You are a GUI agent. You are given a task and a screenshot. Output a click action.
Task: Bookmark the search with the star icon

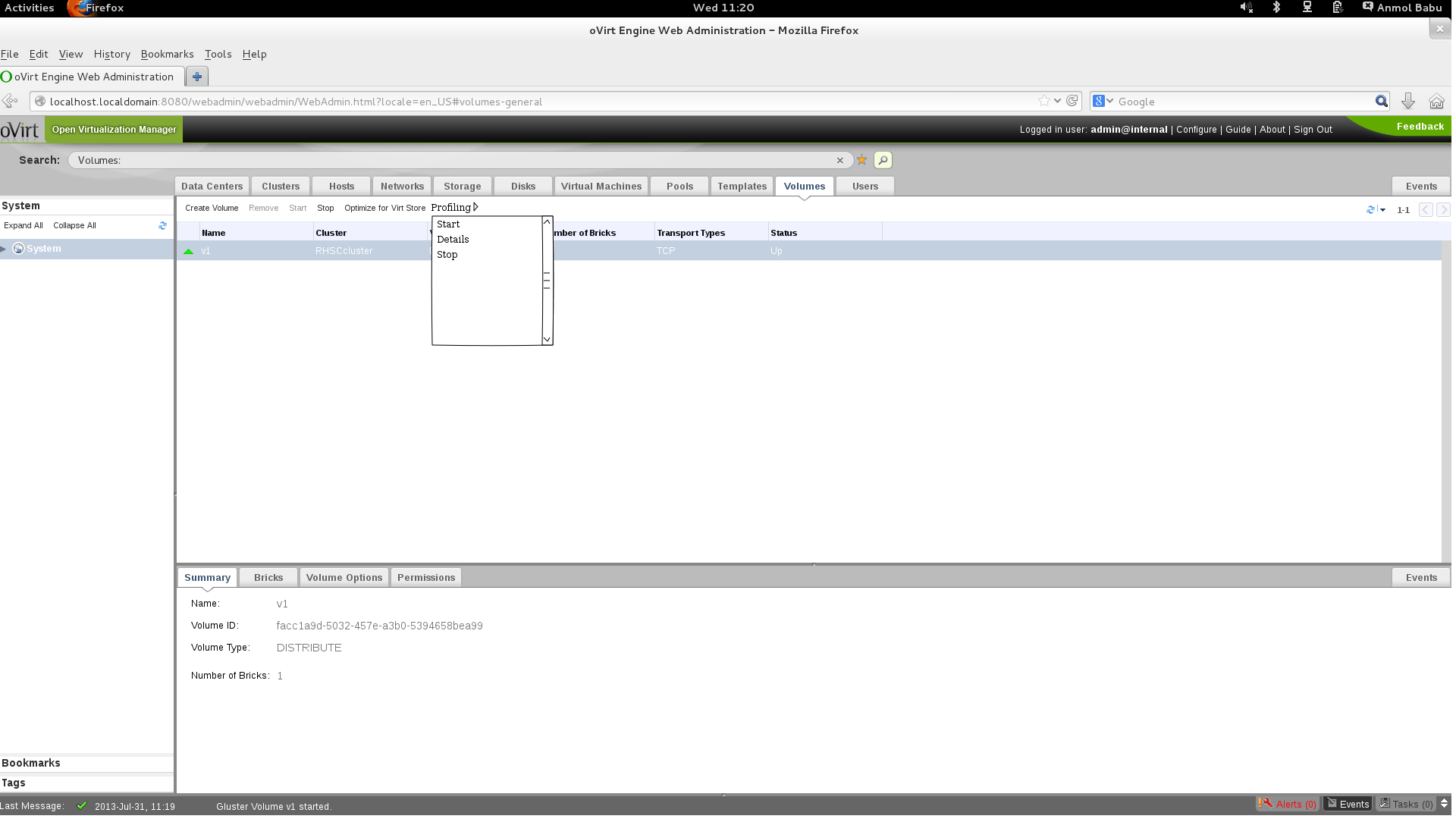pos(861,160)
